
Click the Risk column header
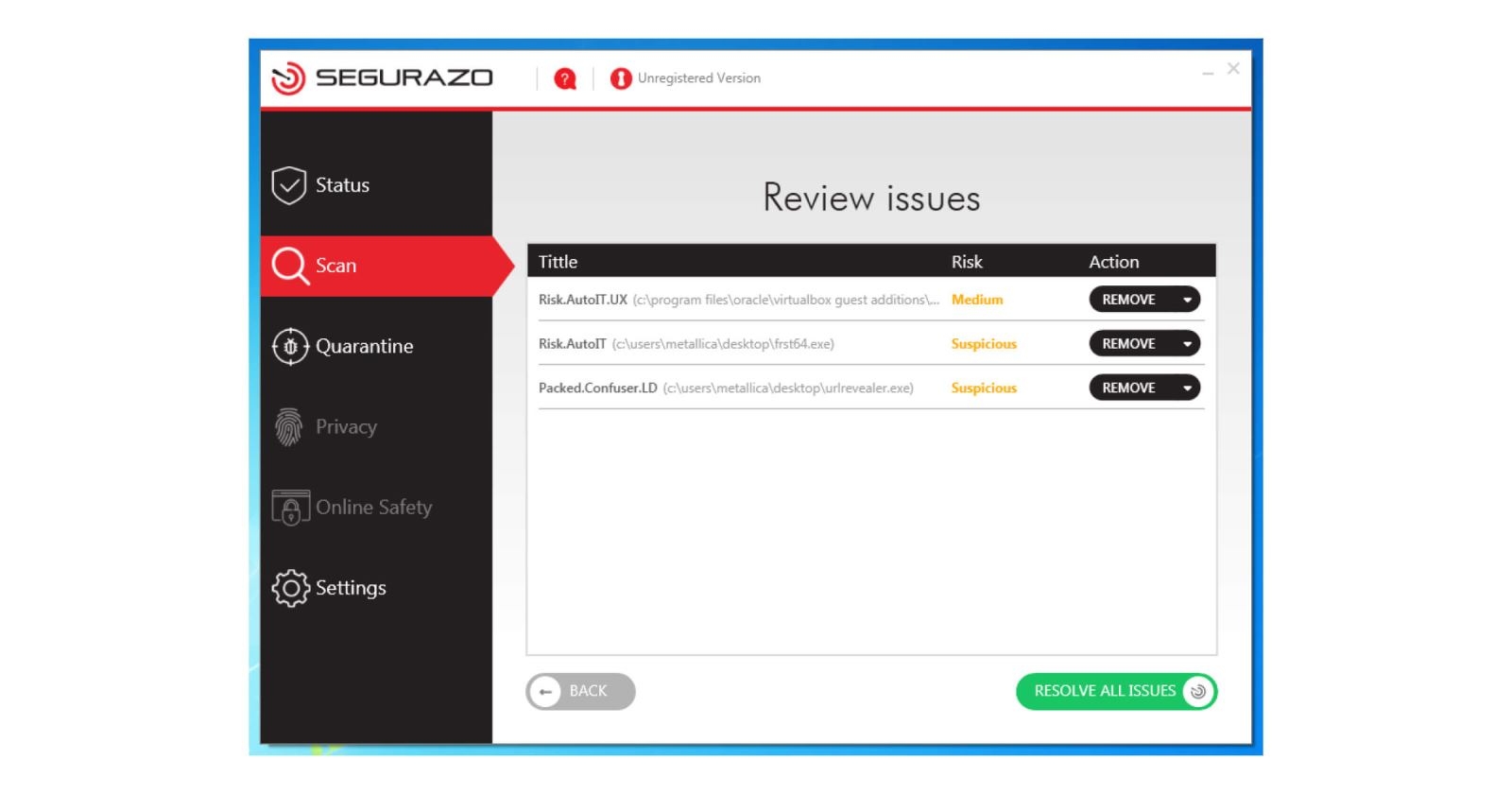coord(967,262)
